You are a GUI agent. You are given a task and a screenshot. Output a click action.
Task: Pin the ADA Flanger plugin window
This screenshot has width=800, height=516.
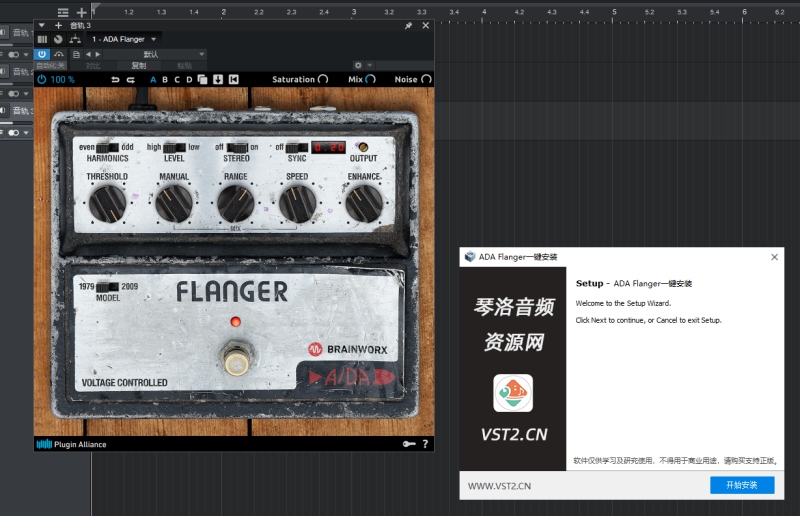coord(408,26)
